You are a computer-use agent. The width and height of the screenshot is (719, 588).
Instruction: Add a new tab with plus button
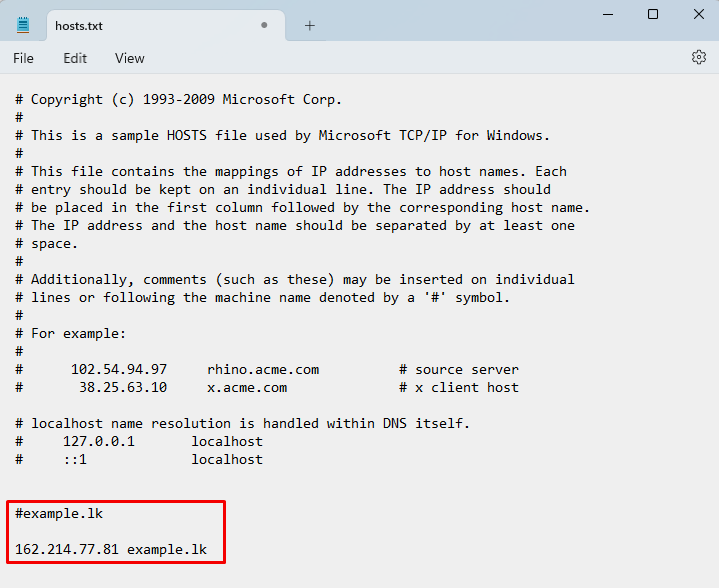tap(310, 26)
